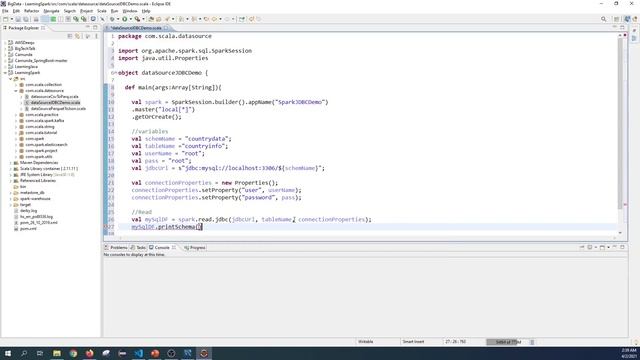Minimize the Package Explorer panel

tap(88, 27)
